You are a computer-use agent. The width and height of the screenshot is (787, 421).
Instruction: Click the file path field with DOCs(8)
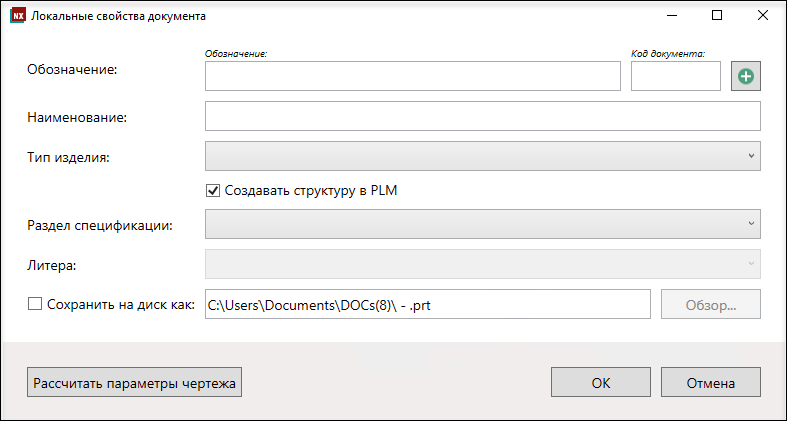coord(428,304)
